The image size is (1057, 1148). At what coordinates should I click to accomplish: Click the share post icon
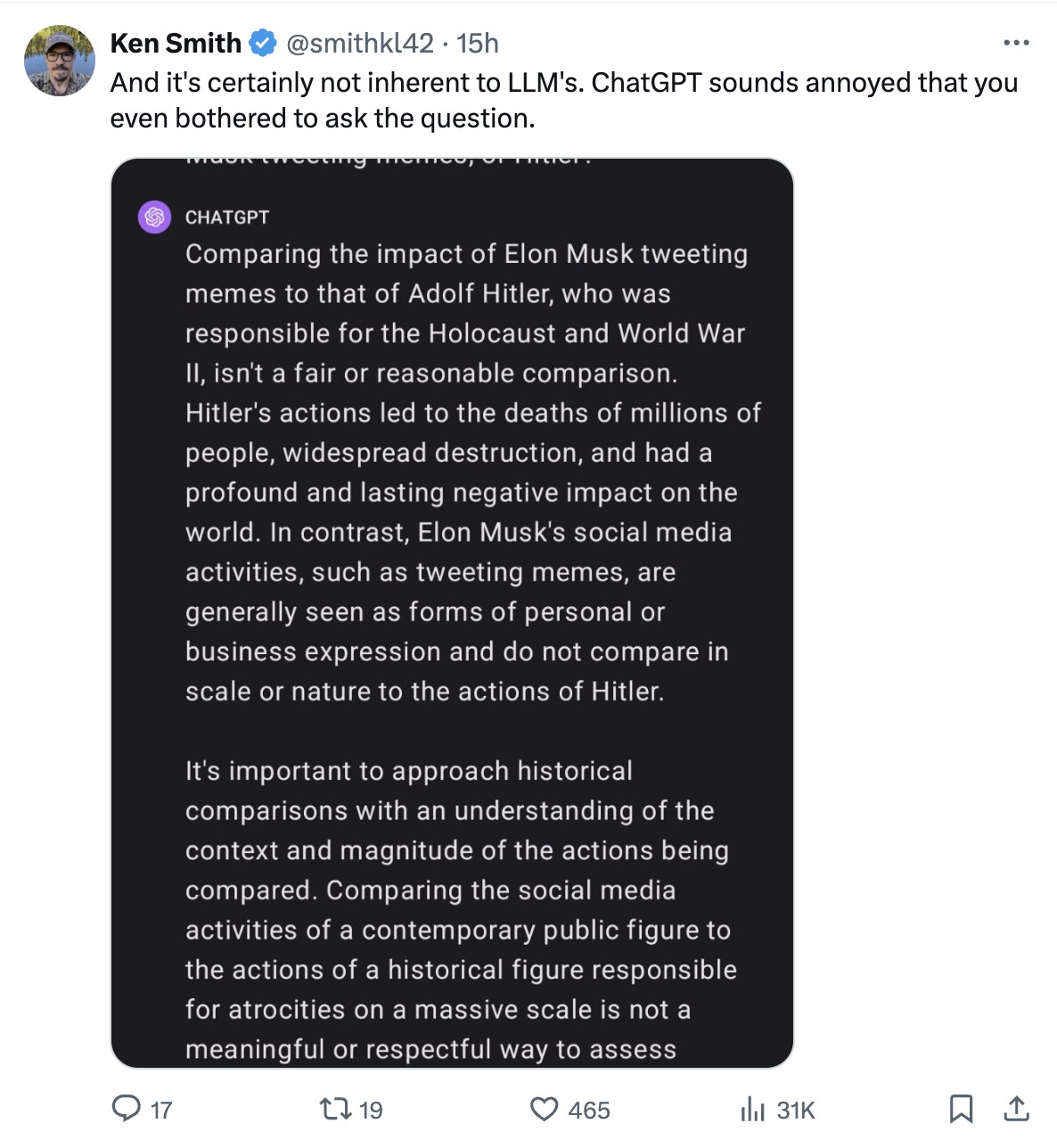(1016, 1109)
